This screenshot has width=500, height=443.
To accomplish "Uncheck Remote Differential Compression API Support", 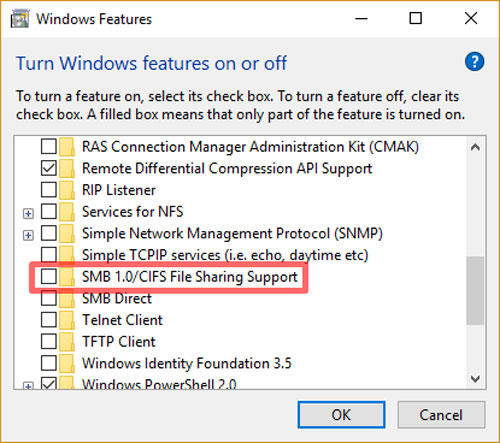I will tap(49, 168).
